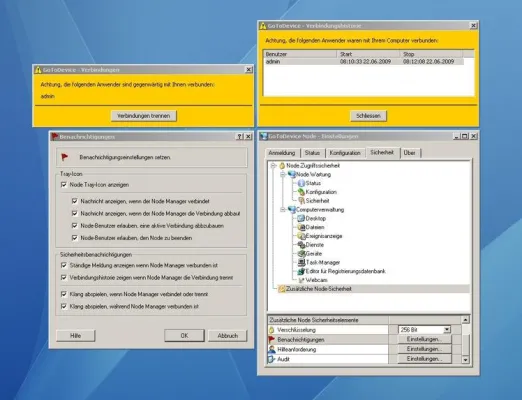Click the Audit row icon

point(272,359)
